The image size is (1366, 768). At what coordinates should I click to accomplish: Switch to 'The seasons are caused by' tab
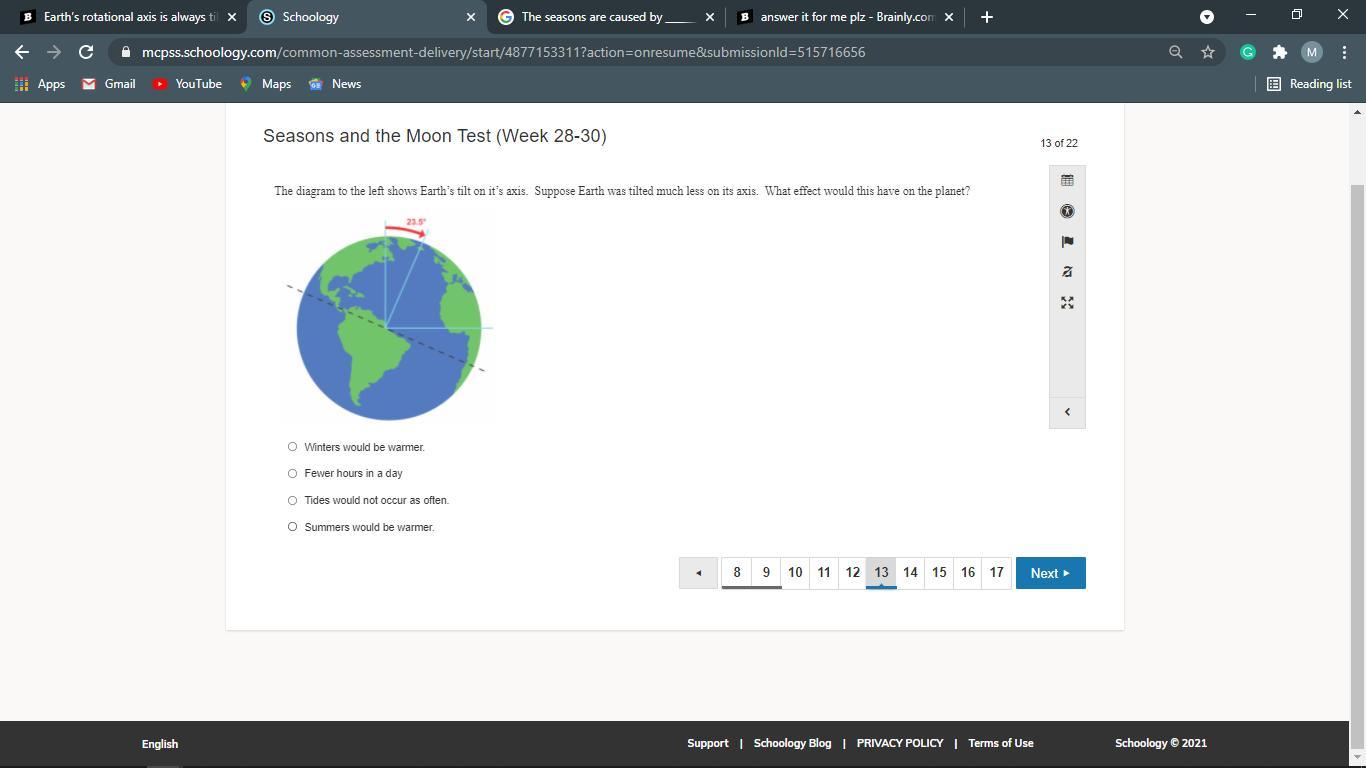pyautogui.click(x=605, y=17)
